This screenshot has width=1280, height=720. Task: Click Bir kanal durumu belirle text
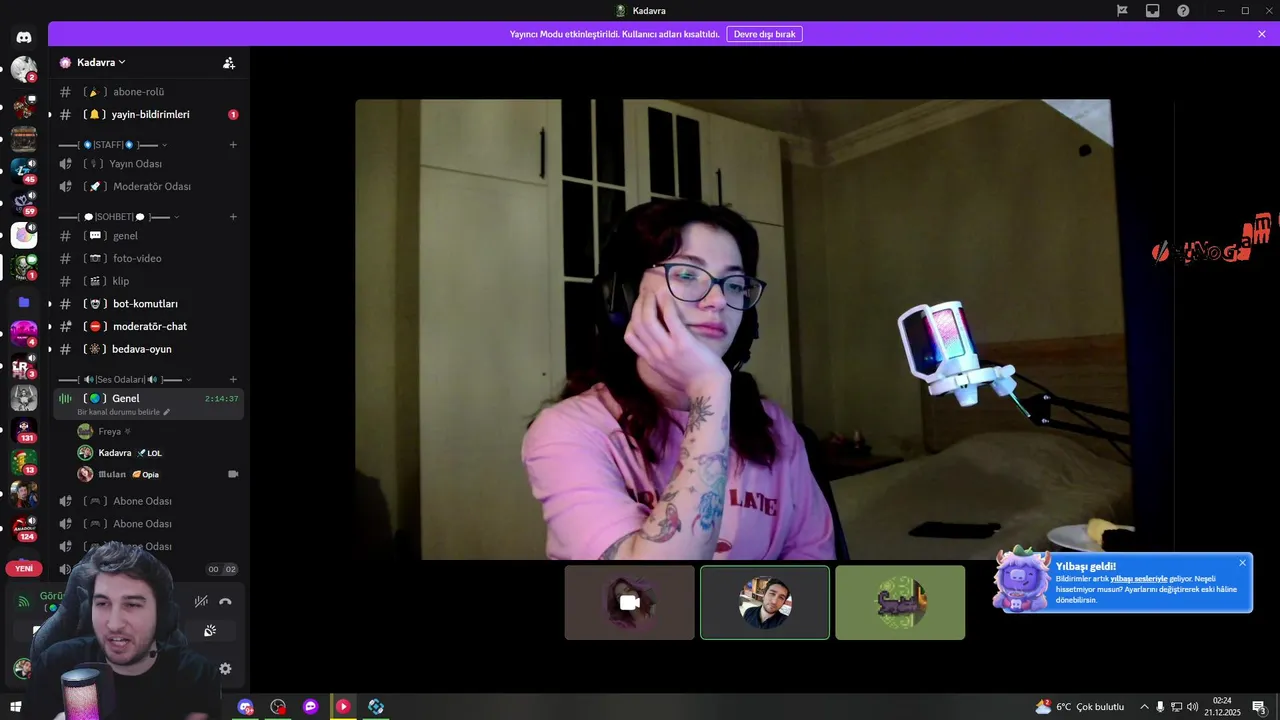click(118, 412)
